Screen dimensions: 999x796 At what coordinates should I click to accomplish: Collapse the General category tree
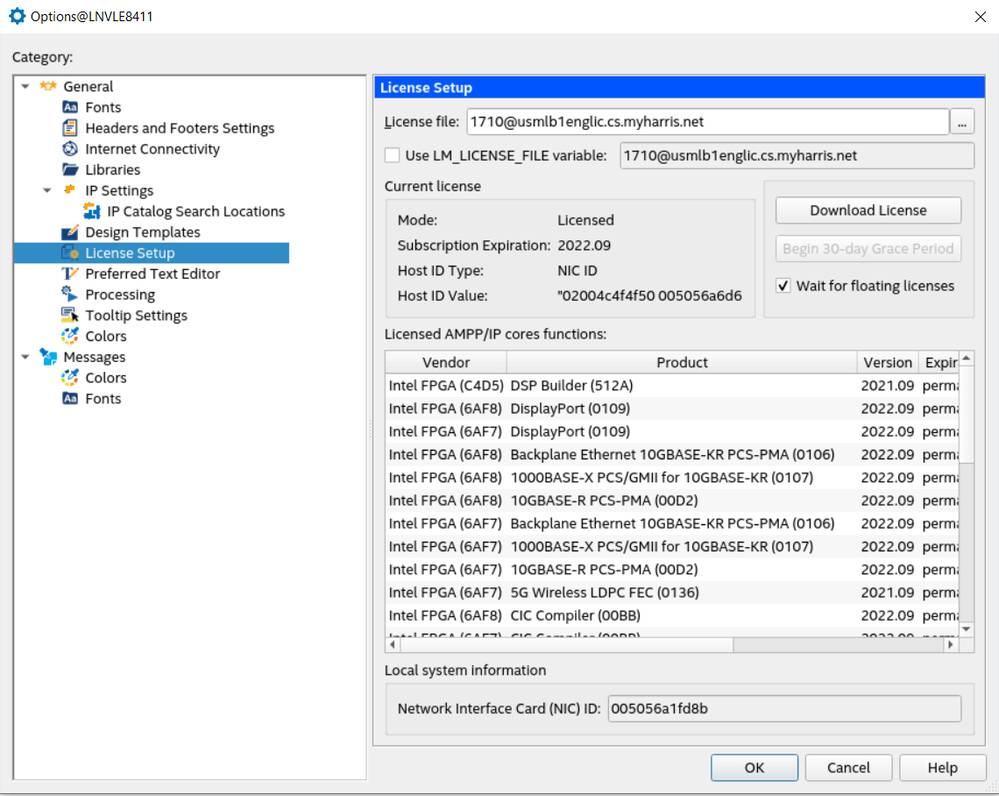pos(25,87)
